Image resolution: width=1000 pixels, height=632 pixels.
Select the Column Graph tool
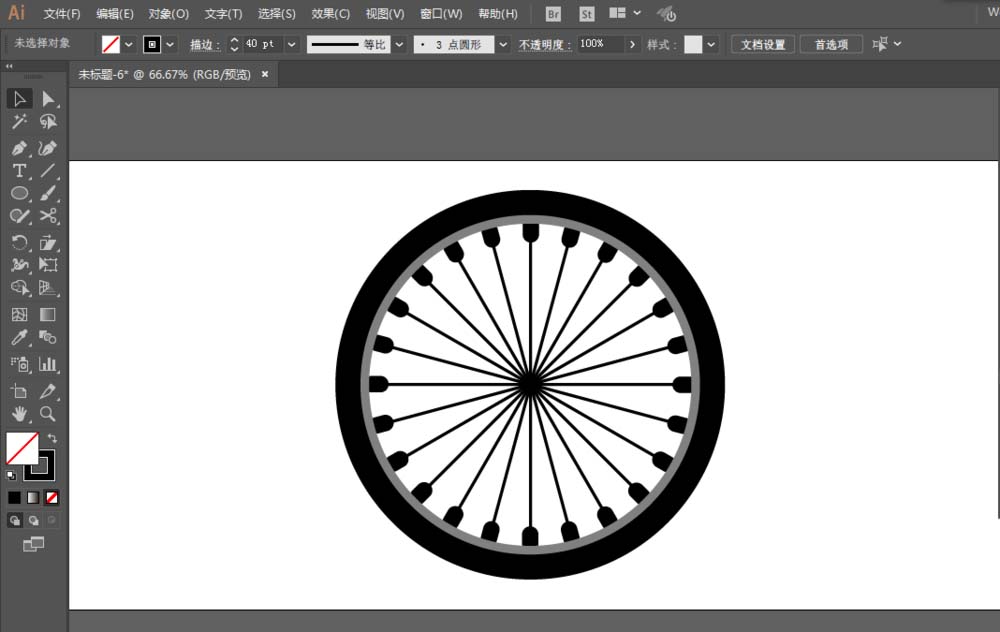click(48, 364)
